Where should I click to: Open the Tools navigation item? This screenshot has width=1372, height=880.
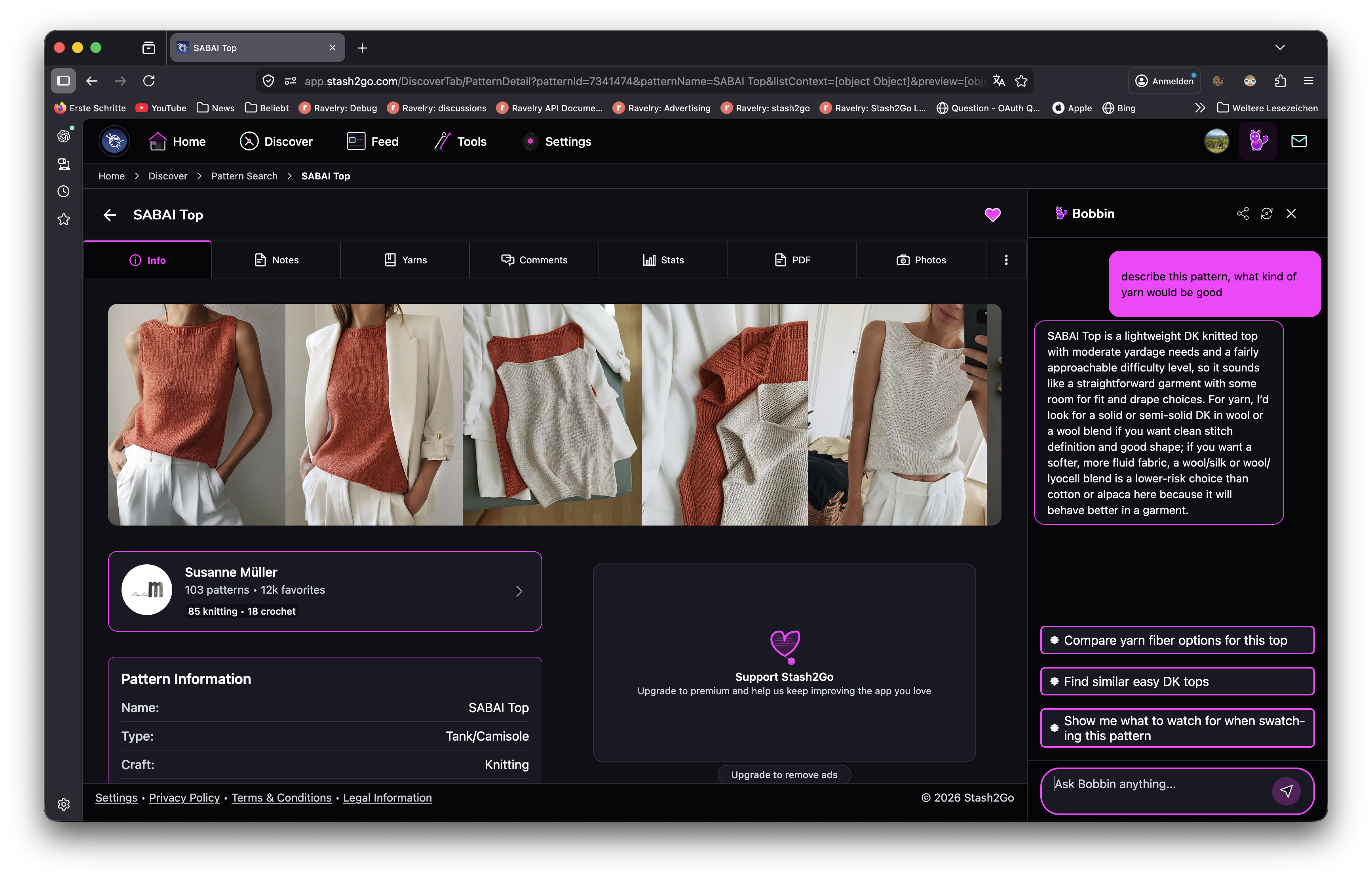pos(460,141)
